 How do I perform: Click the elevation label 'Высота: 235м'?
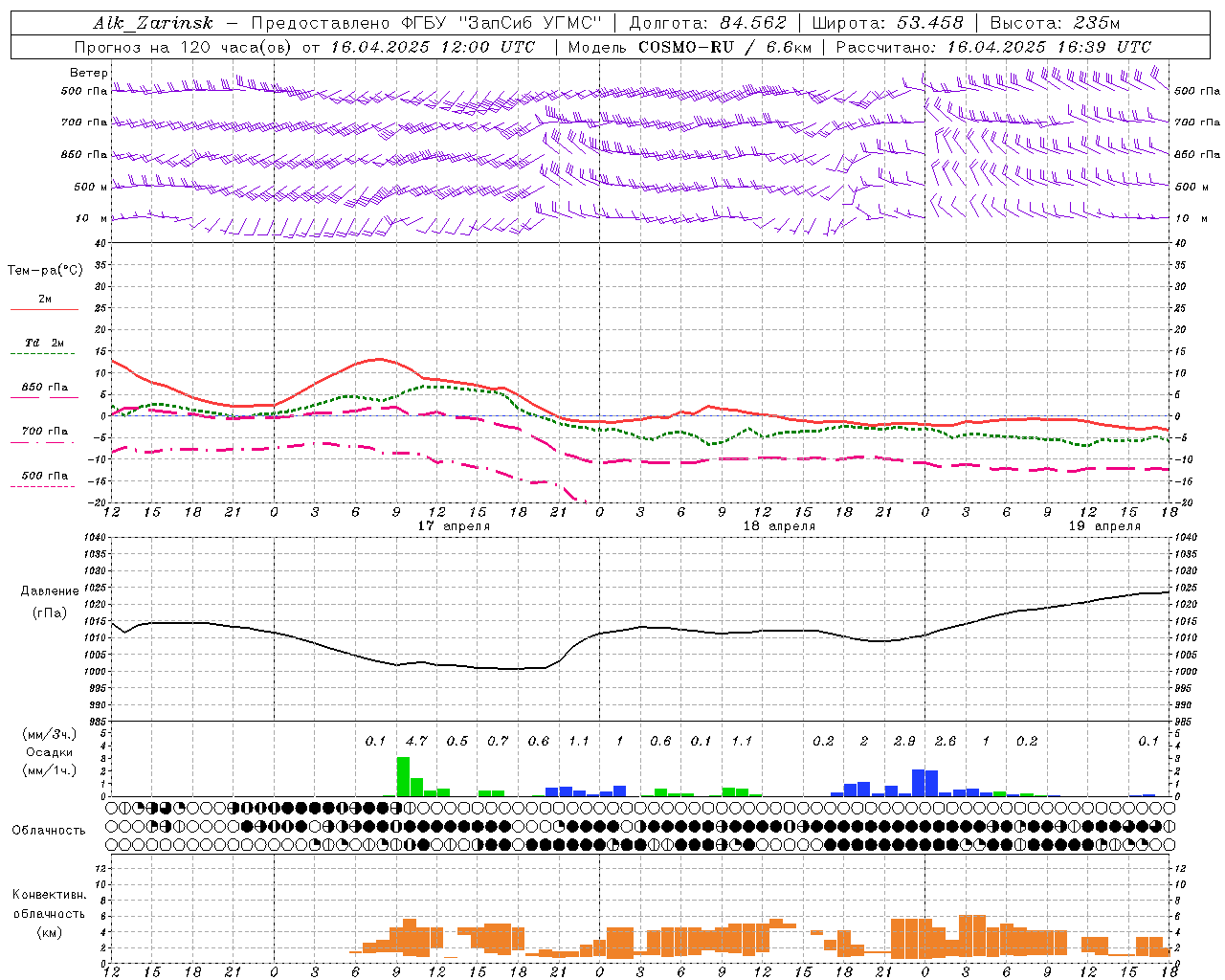[x=1055, y=23]
